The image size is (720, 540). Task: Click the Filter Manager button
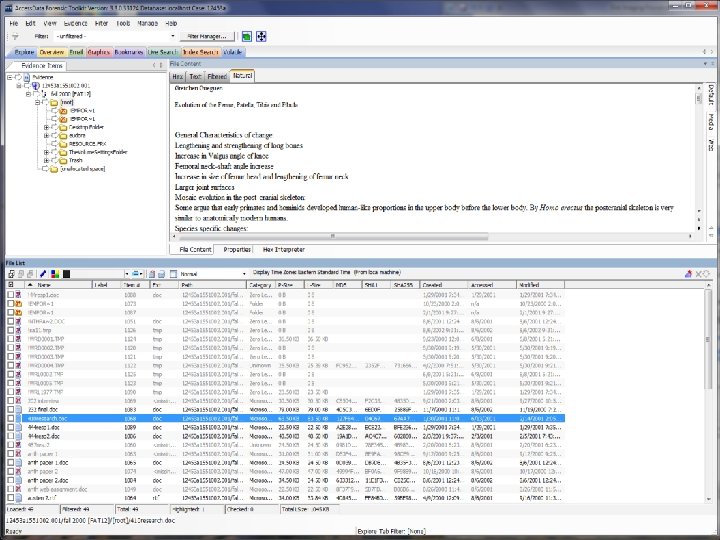coord(207,36)
